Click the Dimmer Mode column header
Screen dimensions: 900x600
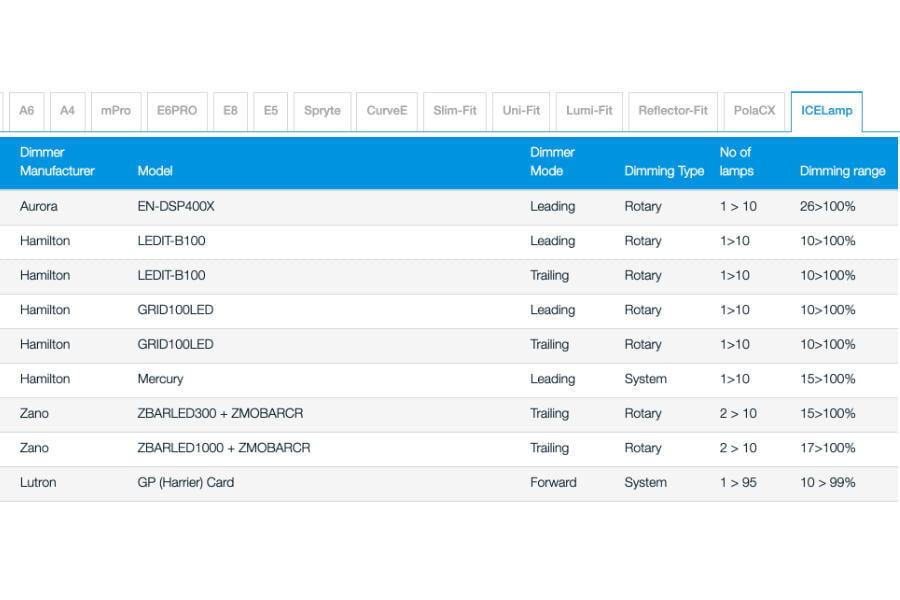(552, 161)
